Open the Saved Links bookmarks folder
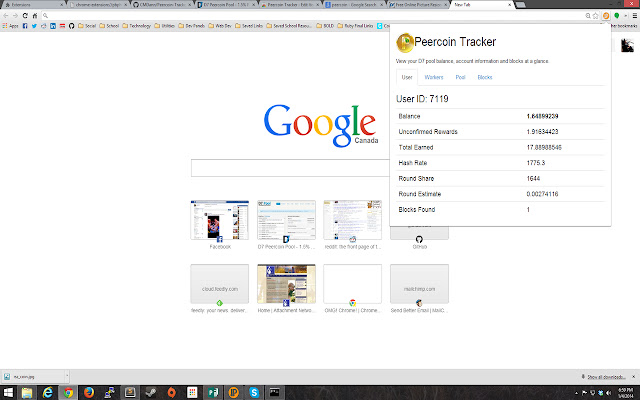 (249, 26)
